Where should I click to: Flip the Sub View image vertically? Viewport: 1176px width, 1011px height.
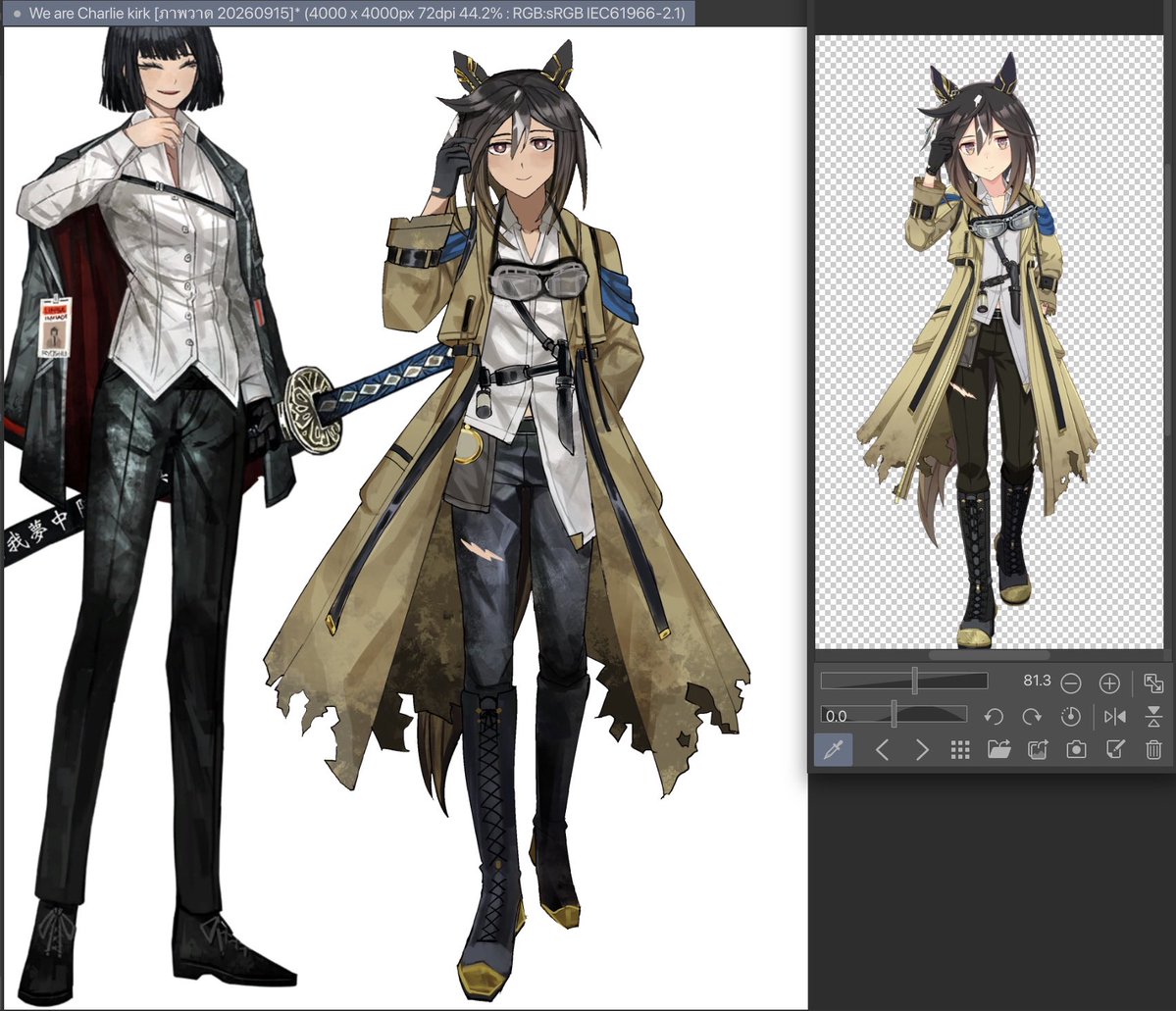(1153, 716)
